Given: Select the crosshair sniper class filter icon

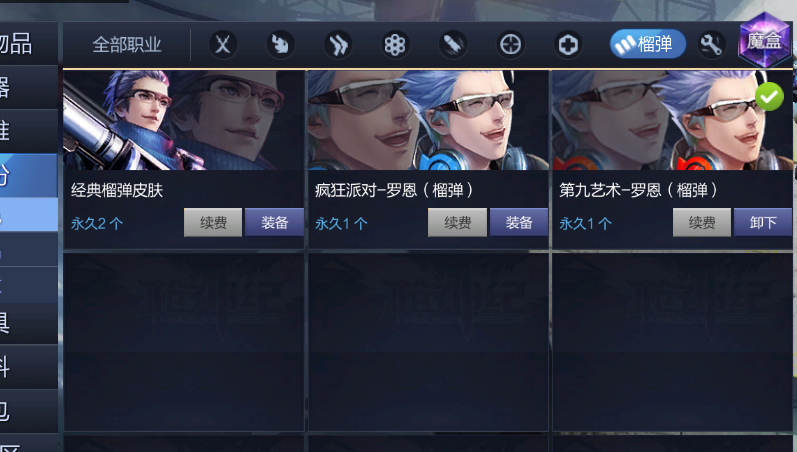Looking at the screenshot, I should 510,45.
